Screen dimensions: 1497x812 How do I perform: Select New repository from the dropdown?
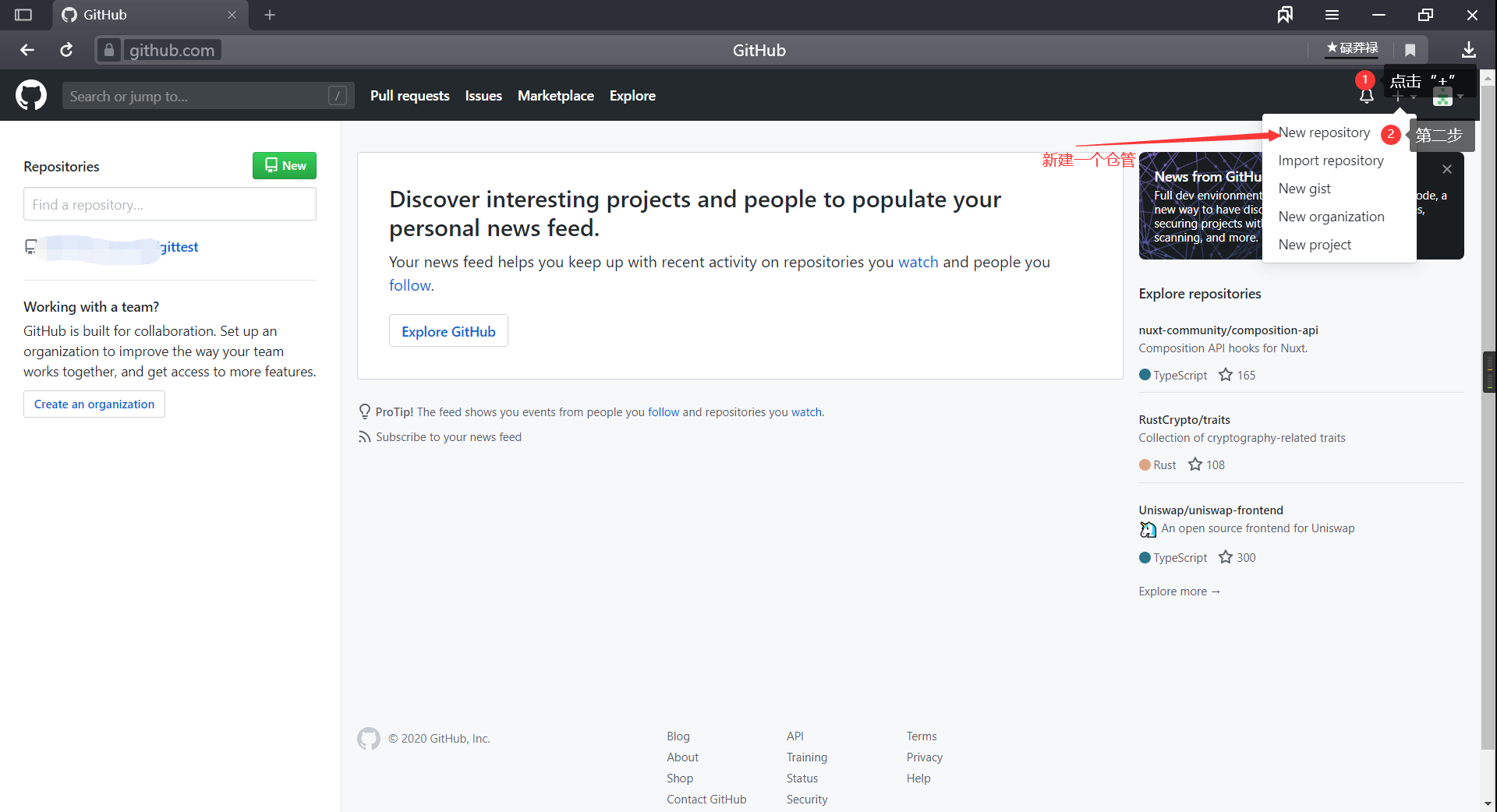pos(1324,132)
